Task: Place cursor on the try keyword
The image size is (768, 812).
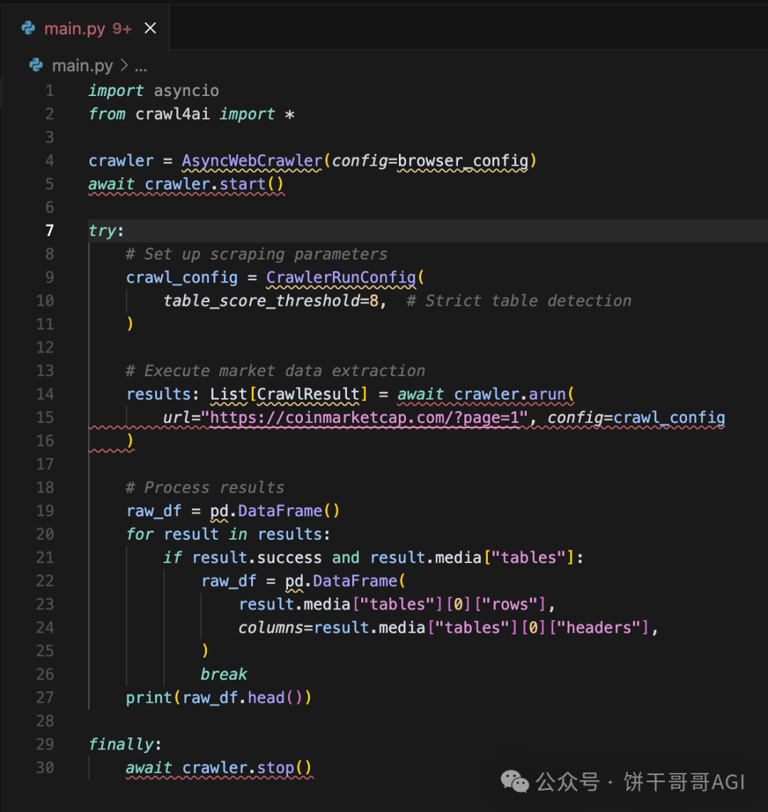Action: (102, 230)
